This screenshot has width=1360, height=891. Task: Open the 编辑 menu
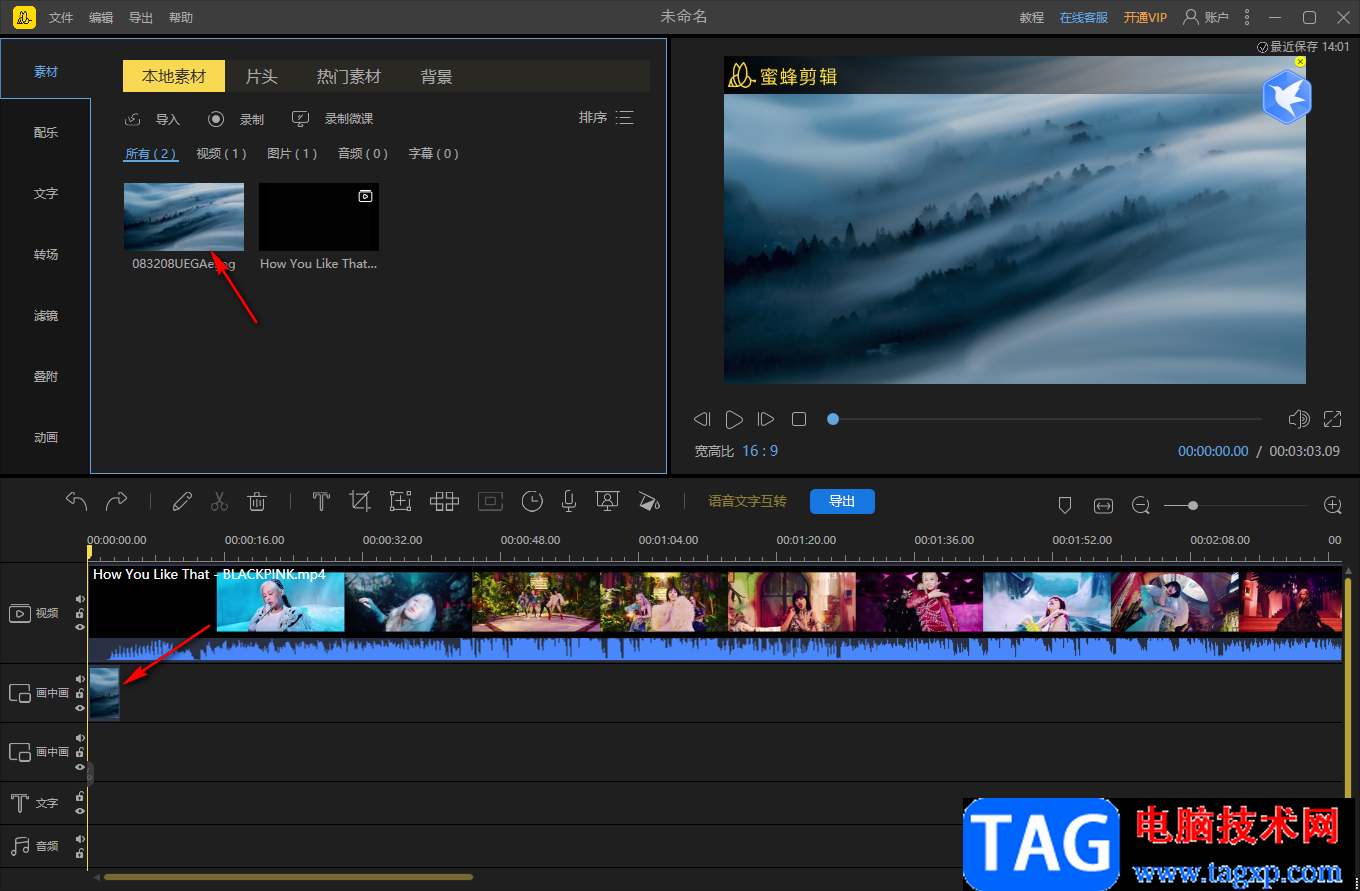101,18
